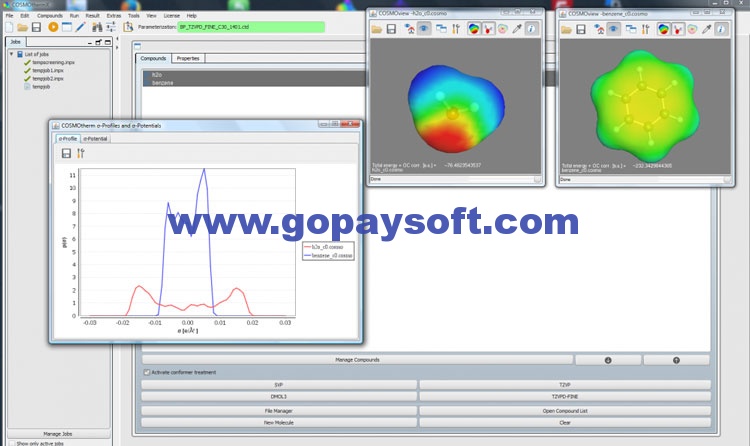Click the blue pencil edit icon
750x446 pixels.
click(80, 27)
